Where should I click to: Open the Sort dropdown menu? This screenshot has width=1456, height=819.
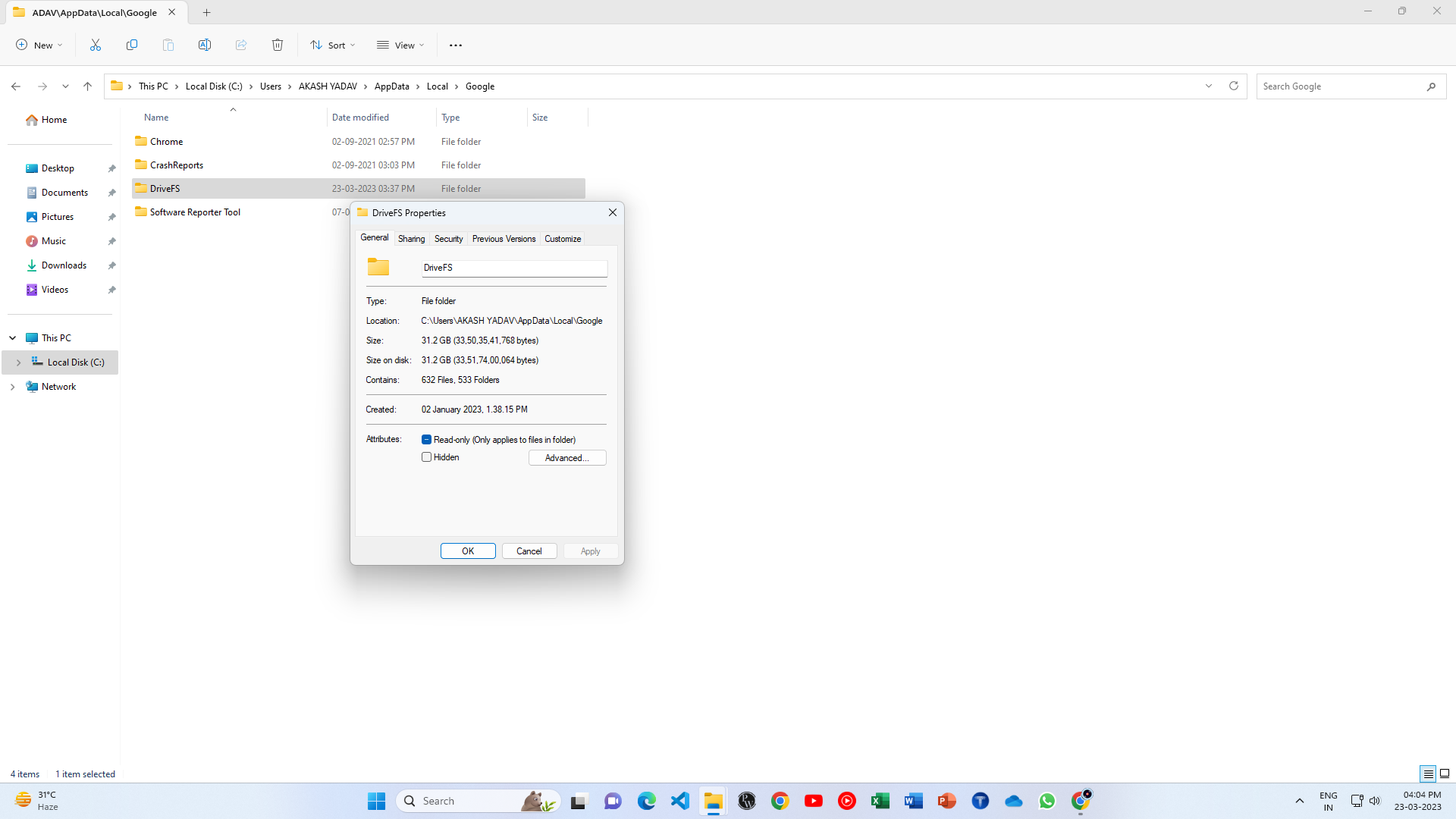[333, 45]
